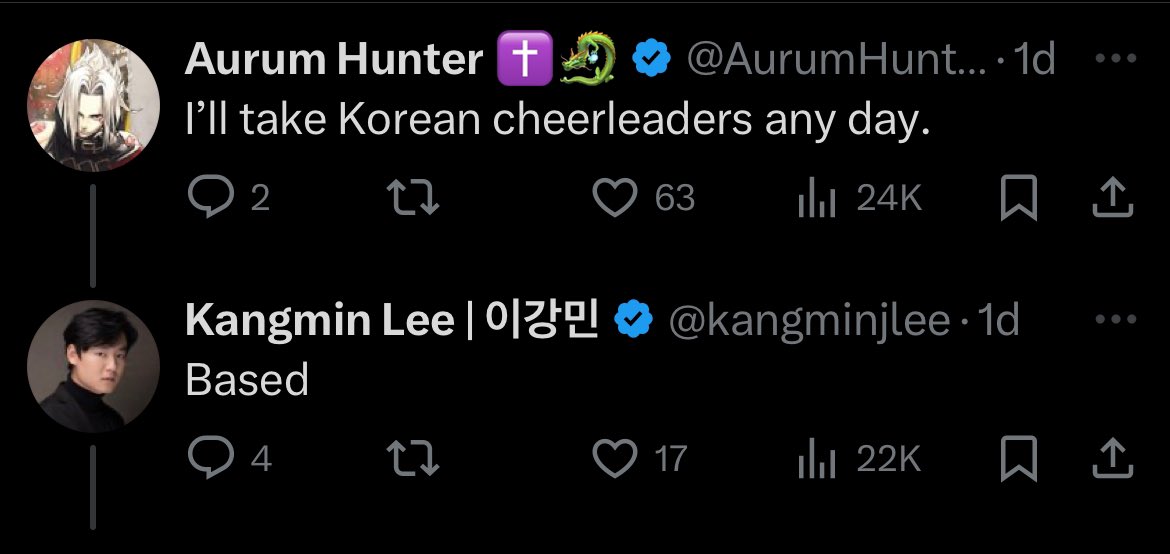Viewport: 1170px width, 554px height.
Task: Bookmark Aurum Hunter's tweet
Action: pos(1017,199)
